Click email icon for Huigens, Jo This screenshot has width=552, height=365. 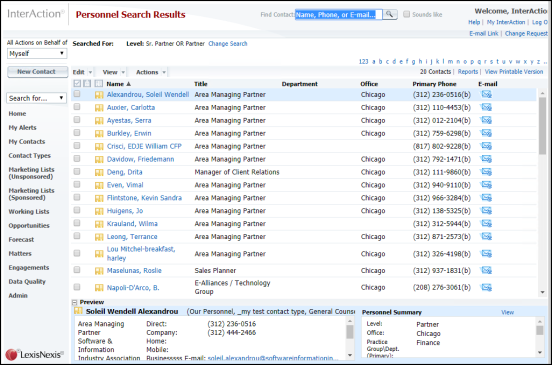click(487, 211)
